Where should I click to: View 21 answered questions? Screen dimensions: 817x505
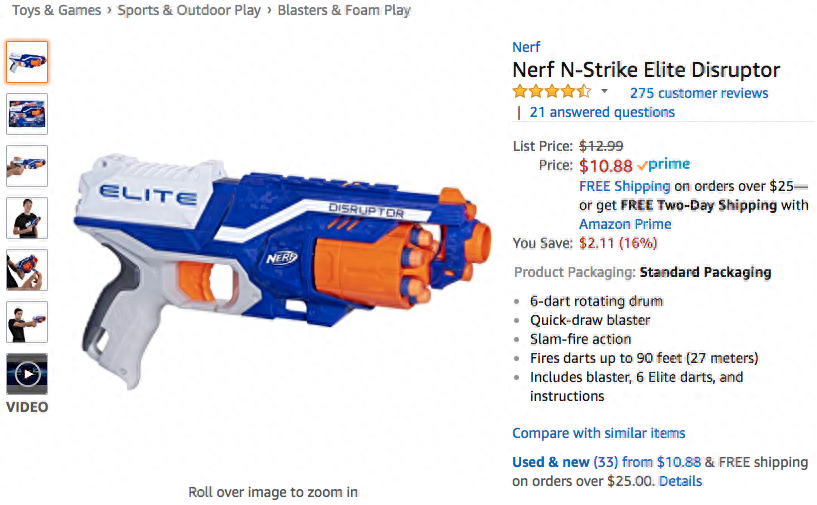[602, 112]
